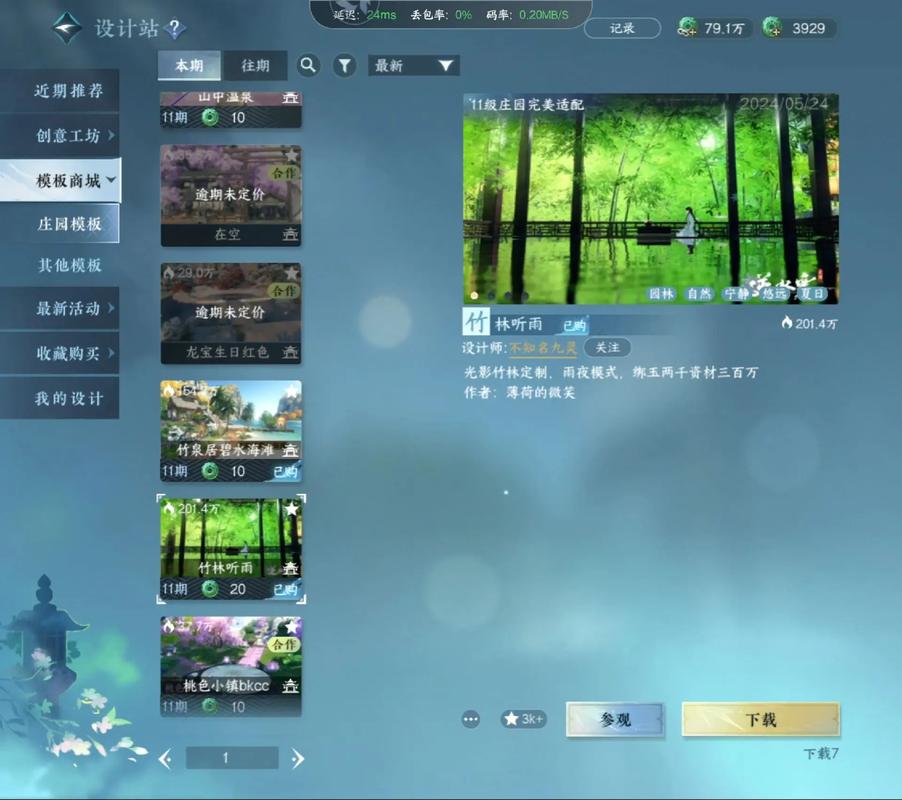Click pavilion icon on 龙宝生日红色 card
The height and width of the screenshot is (800, 902).
coord(291,352)
